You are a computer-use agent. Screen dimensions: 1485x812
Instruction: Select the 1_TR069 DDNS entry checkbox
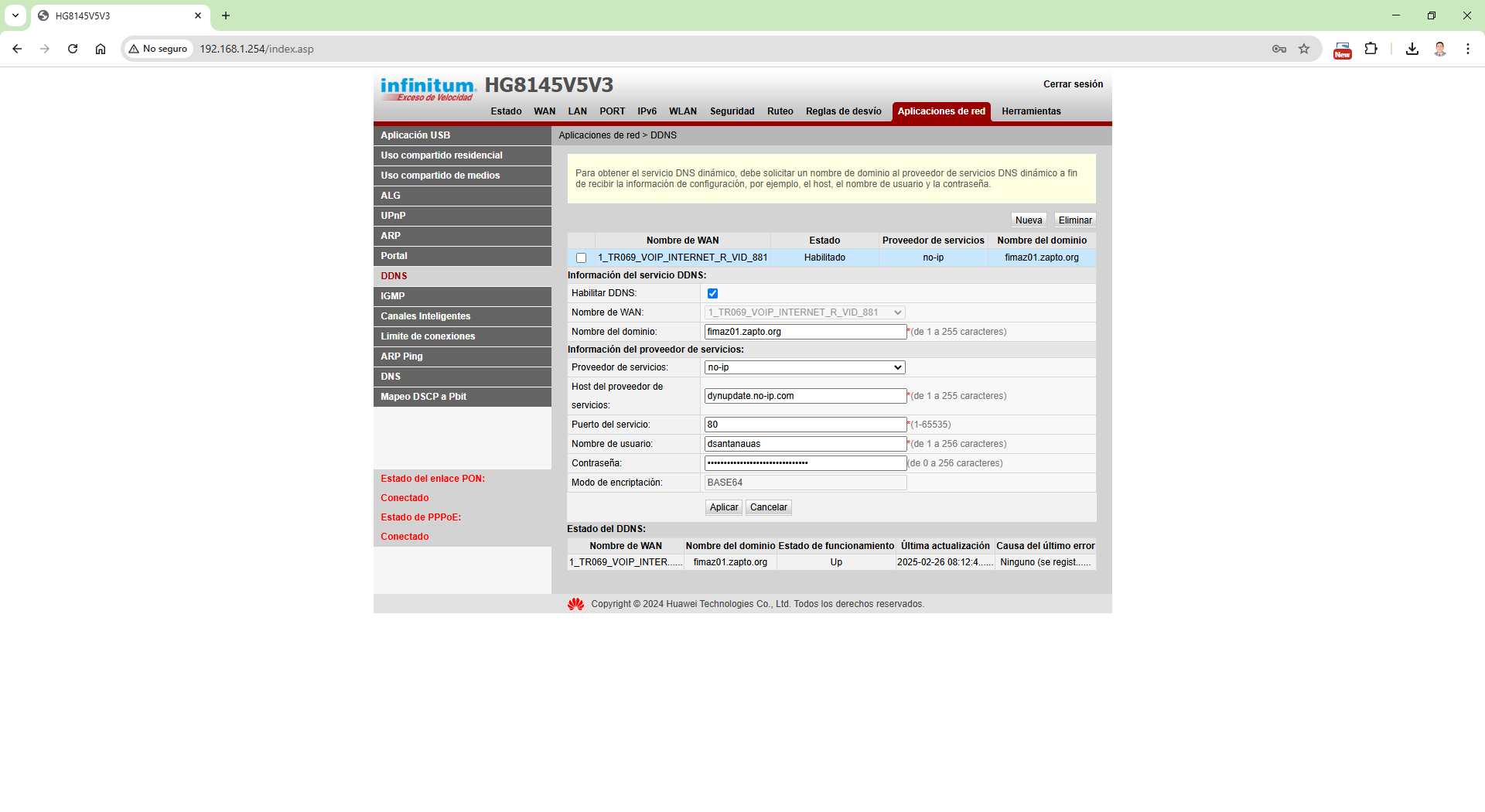coord(581,258)
